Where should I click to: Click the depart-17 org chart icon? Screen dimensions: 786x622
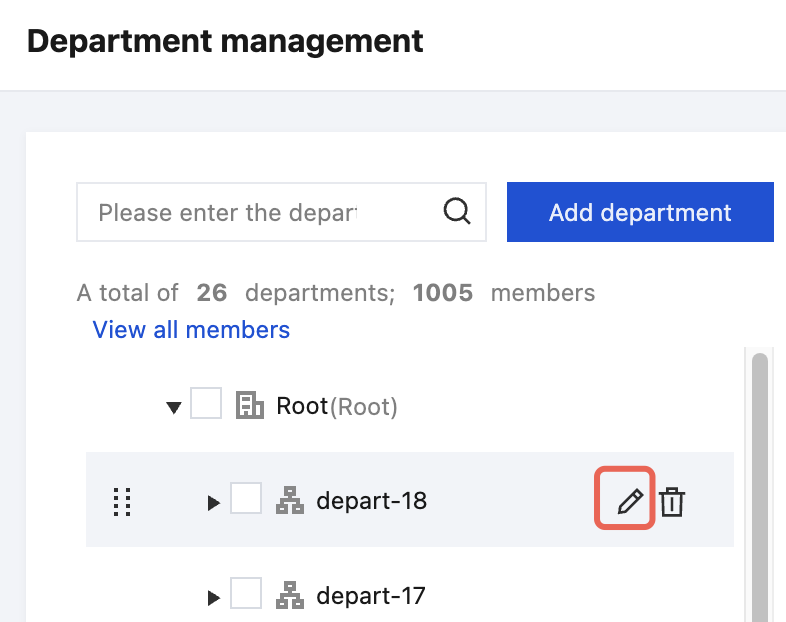coord(290,595)
